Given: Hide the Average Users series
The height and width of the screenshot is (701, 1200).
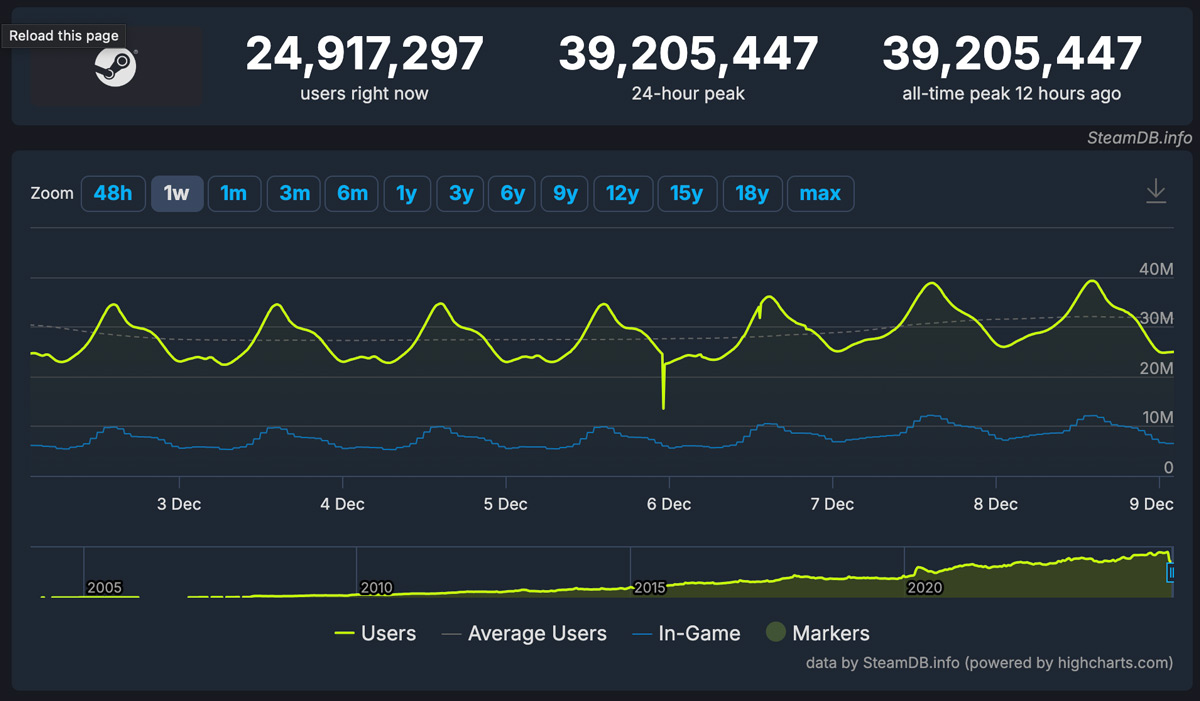Looking at the screenshot, I should pyautogui.click(x=537, y=633).
